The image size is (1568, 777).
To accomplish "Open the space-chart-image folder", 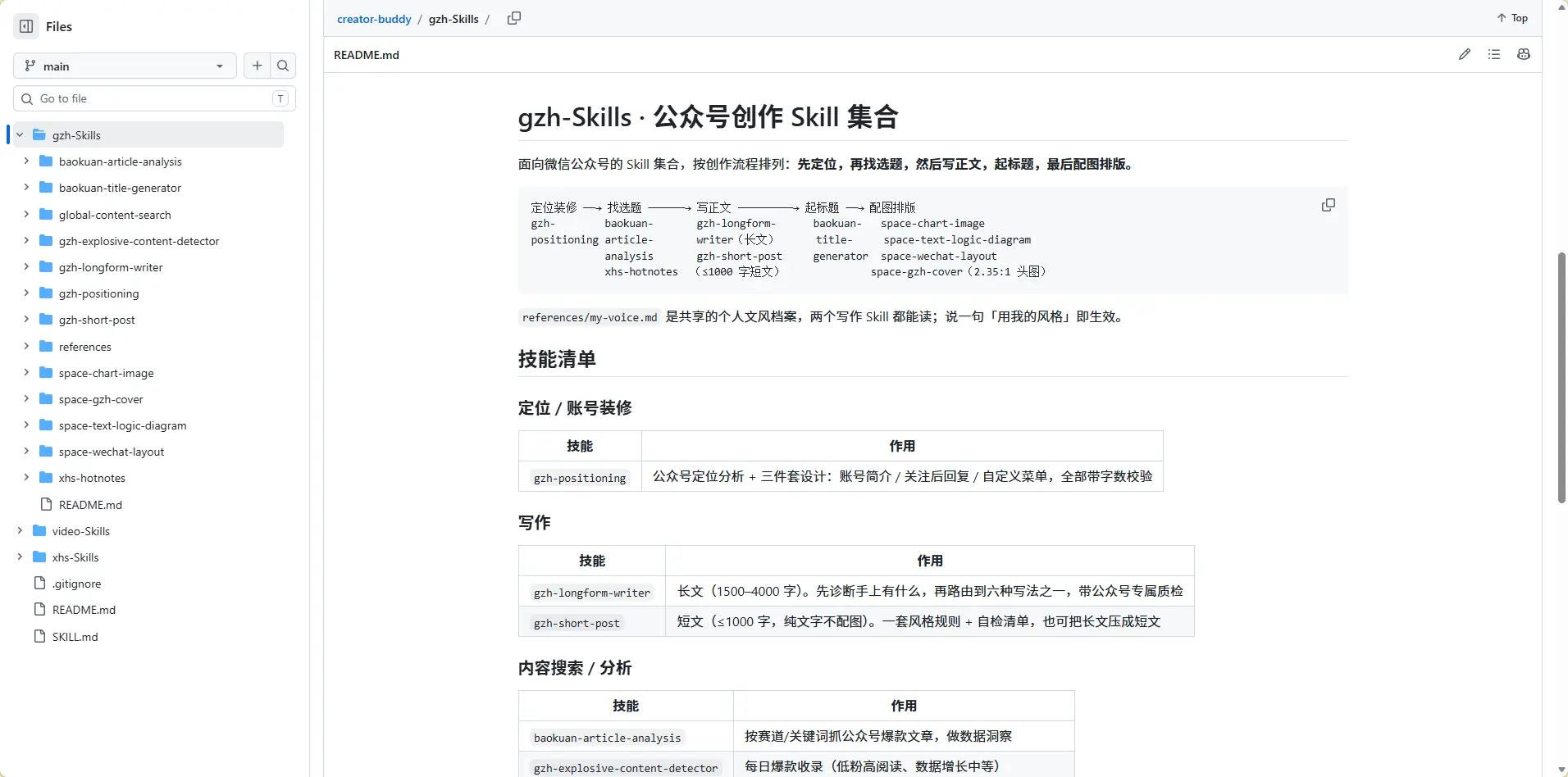I will coord(107,373).
